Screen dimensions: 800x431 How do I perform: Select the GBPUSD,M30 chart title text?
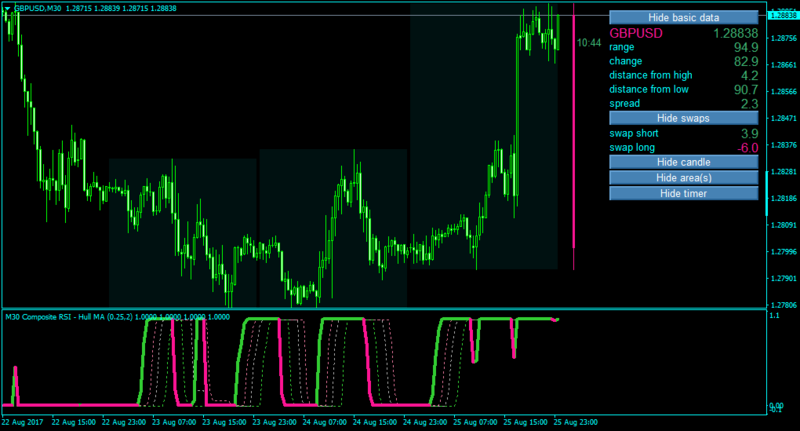pos(38,8)
